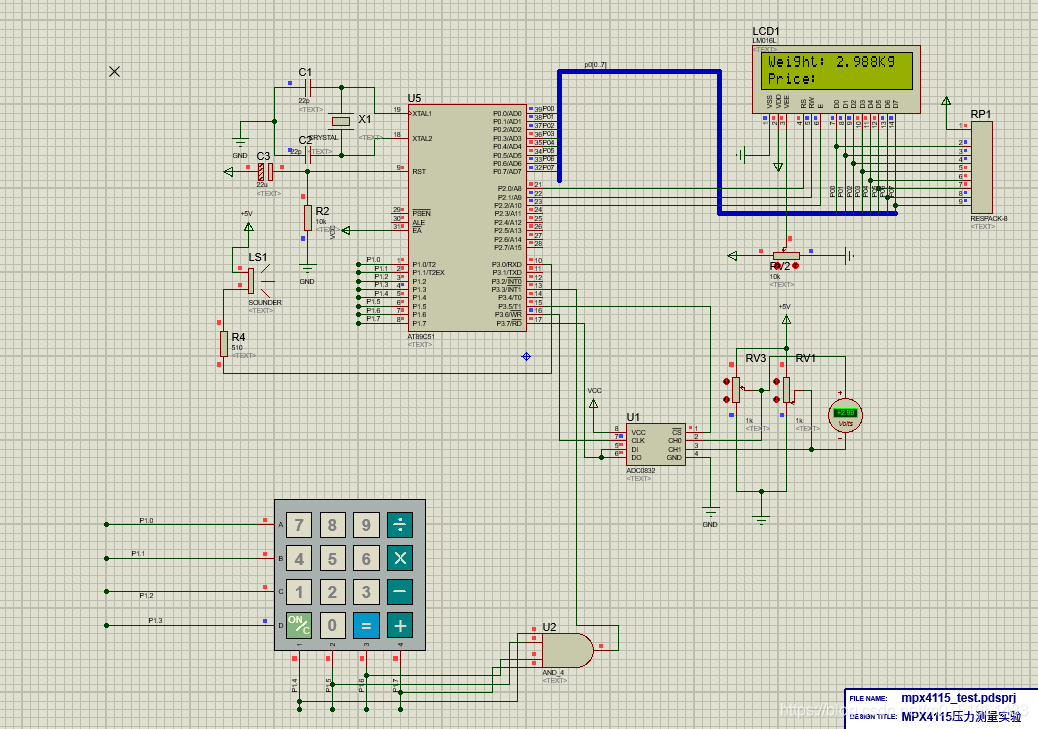Click the GND terminal below R2
Screen dimensions: 1038x729
tap(307, 270)
